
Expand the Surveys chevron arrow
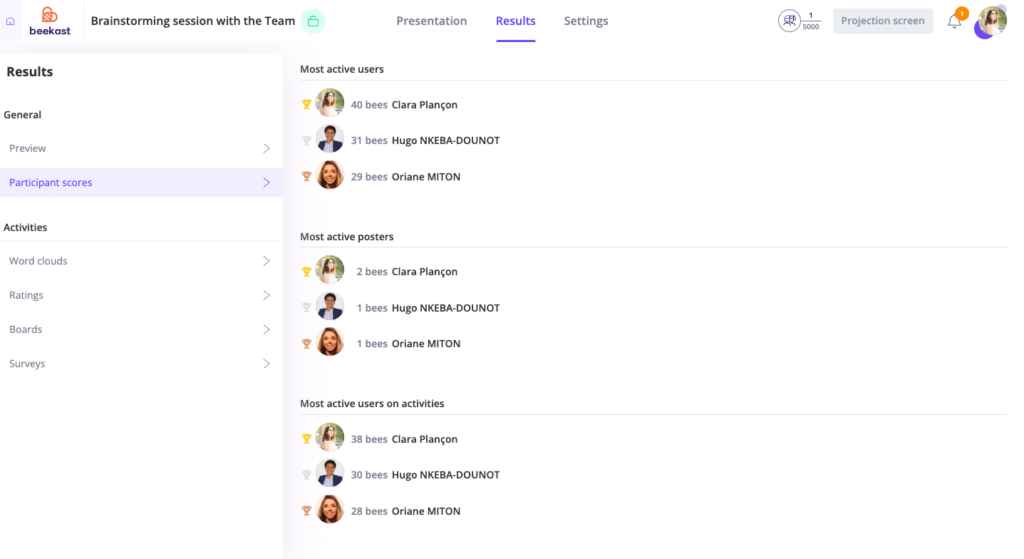(266, 364)
